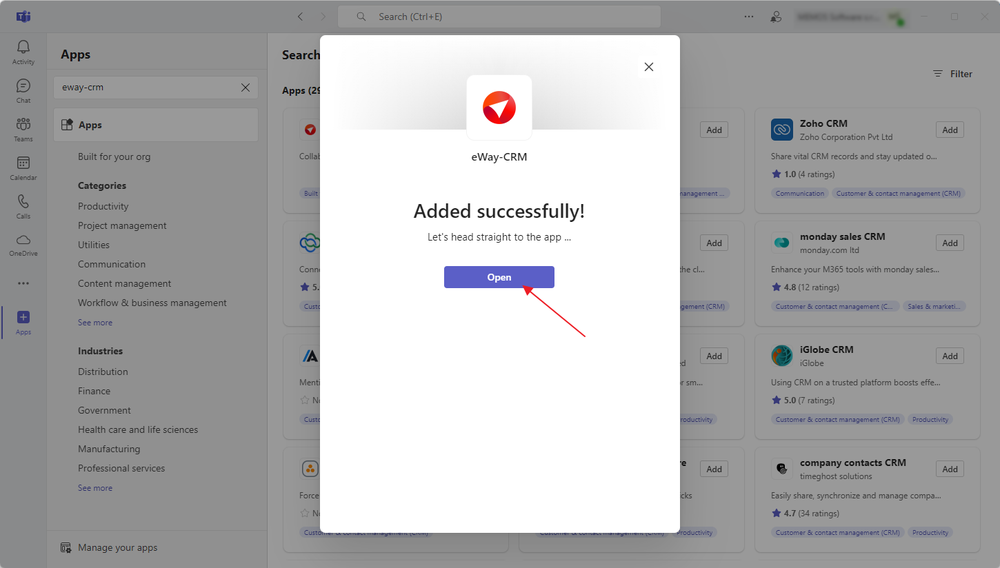The image size is (1000, 568).
Task: Select the Productivity category
Action: pos(103,207)
